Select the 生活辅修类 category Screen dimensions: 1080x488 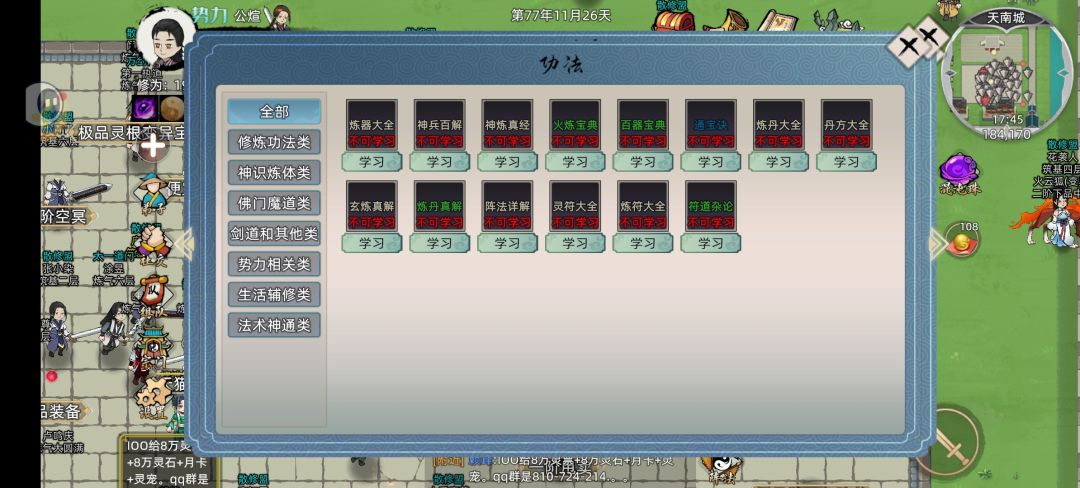[274, 295]
